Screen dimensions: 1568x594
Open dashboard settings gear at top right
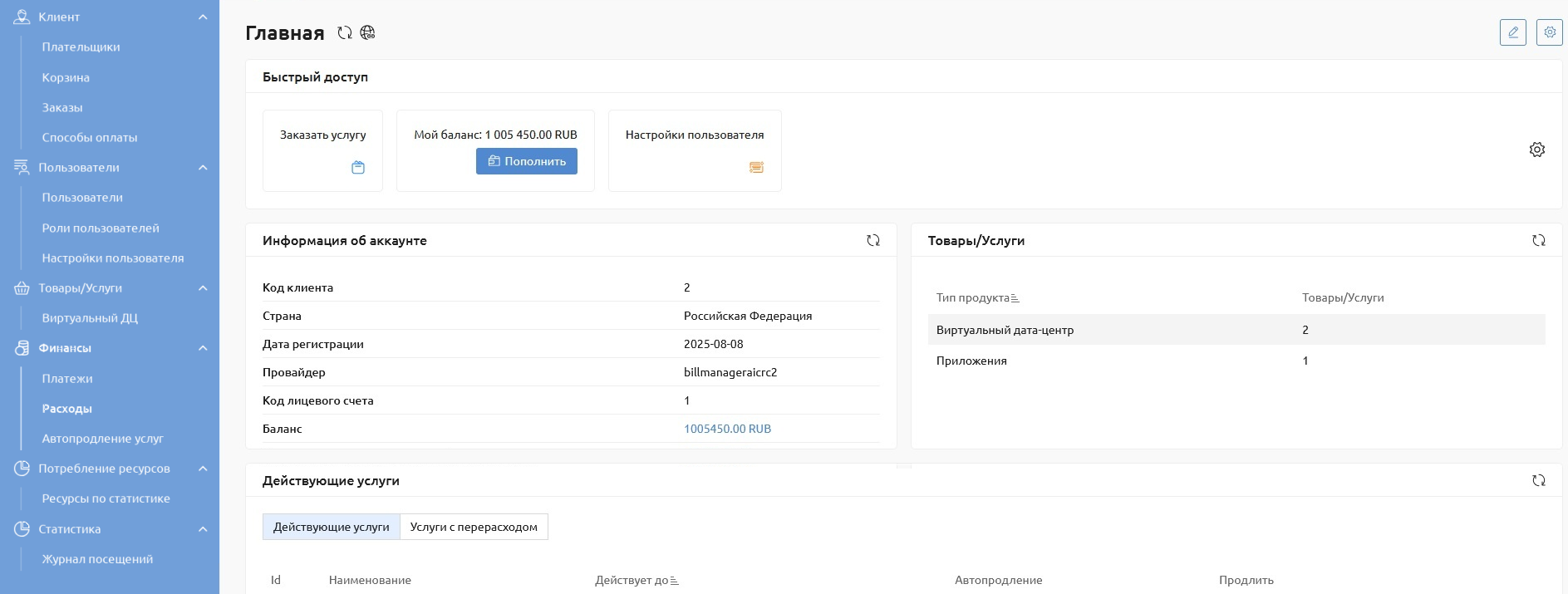[x=1550, y=32]
